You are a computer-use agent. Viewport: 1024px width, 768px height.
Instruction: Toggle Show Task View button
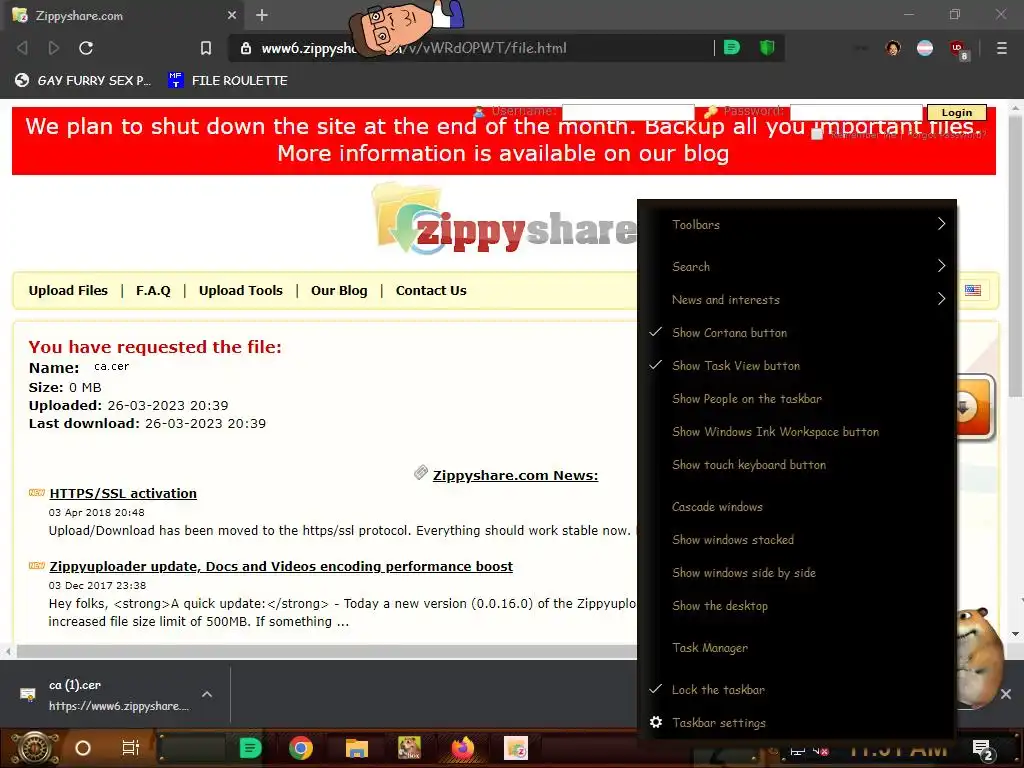pyautogui.click(x=797, y=366)
